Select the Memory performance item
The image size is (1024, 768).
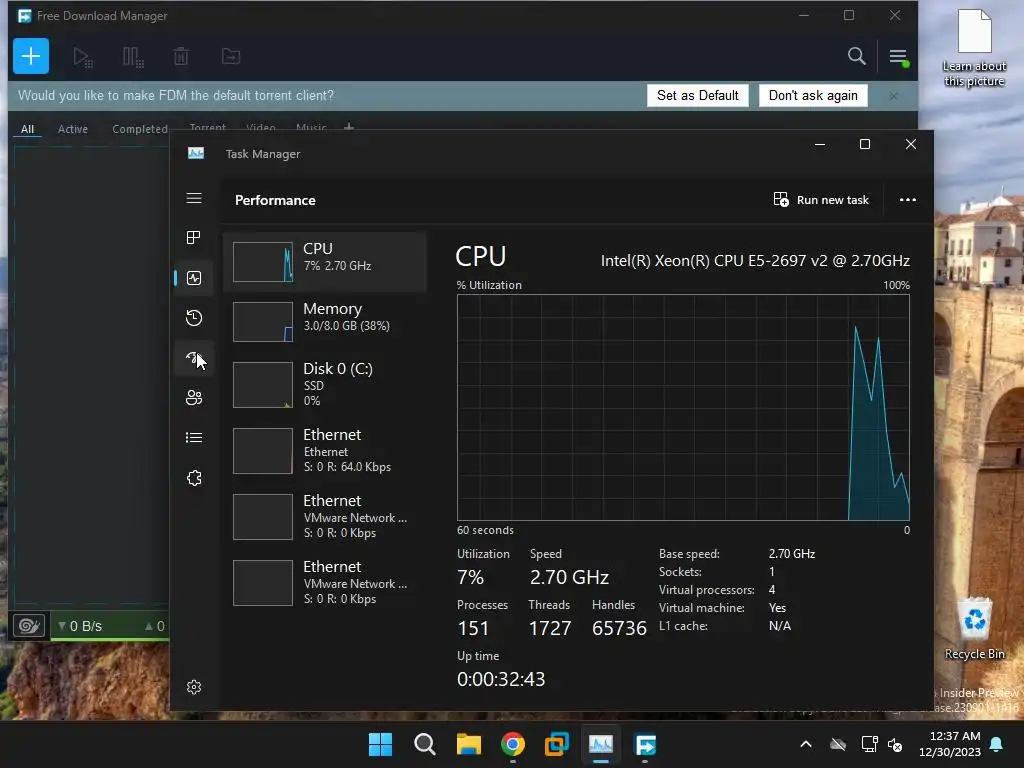(325, 321)
